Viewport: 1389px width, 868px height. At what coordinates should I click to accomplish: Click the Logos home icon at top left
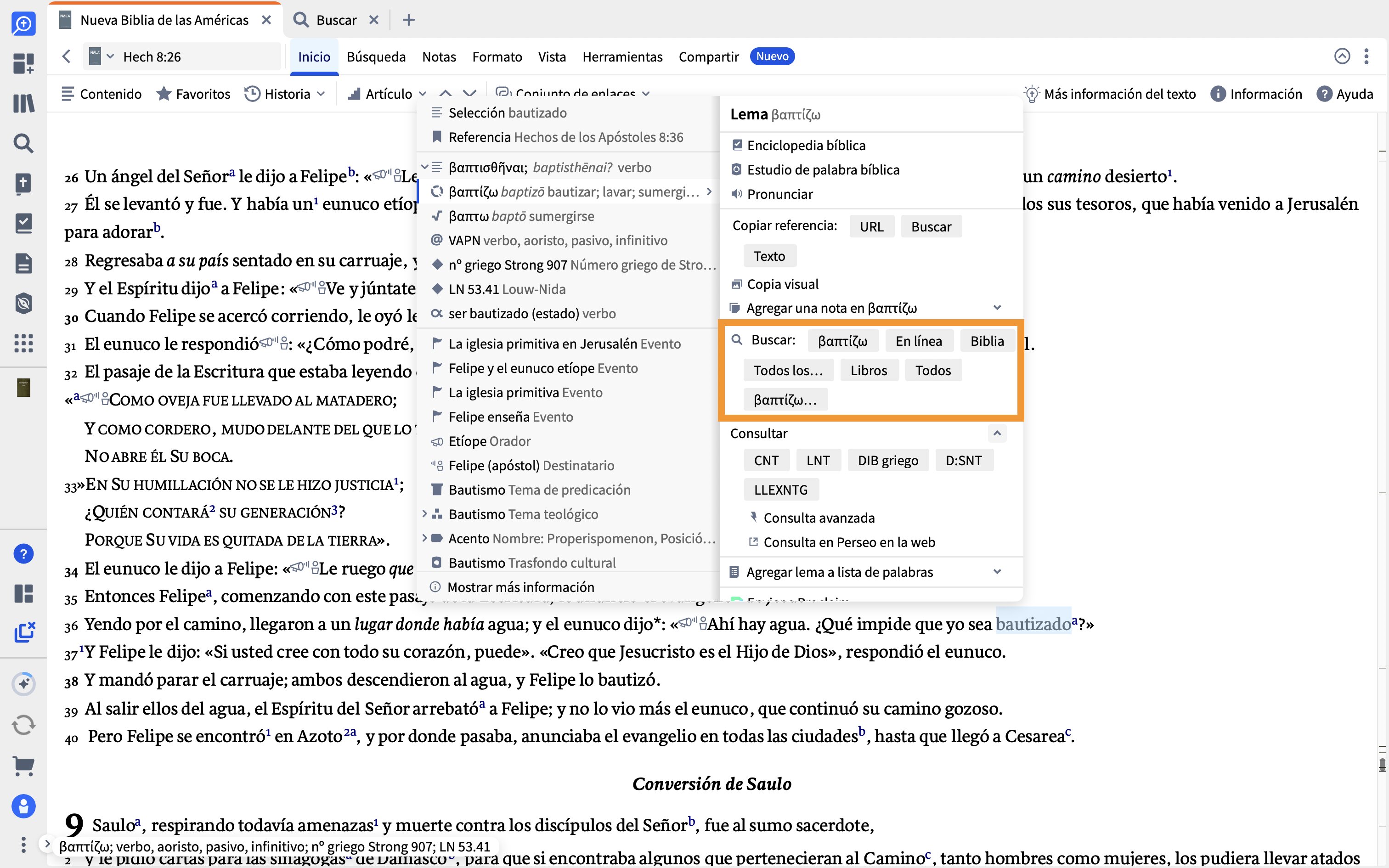click(23, 23)
